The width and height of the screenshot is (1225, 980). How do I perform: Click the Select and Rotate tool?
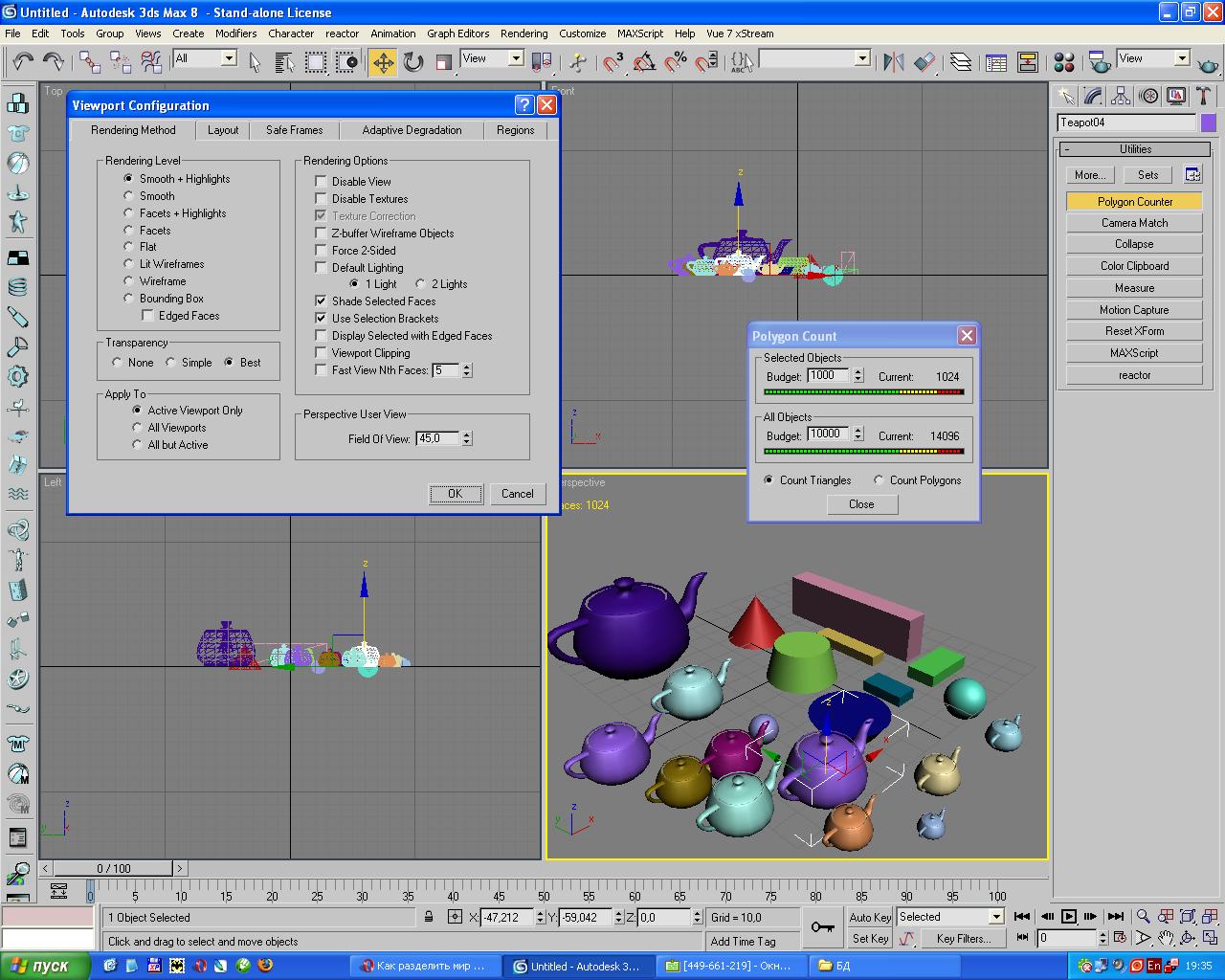(x=413, y=63)
